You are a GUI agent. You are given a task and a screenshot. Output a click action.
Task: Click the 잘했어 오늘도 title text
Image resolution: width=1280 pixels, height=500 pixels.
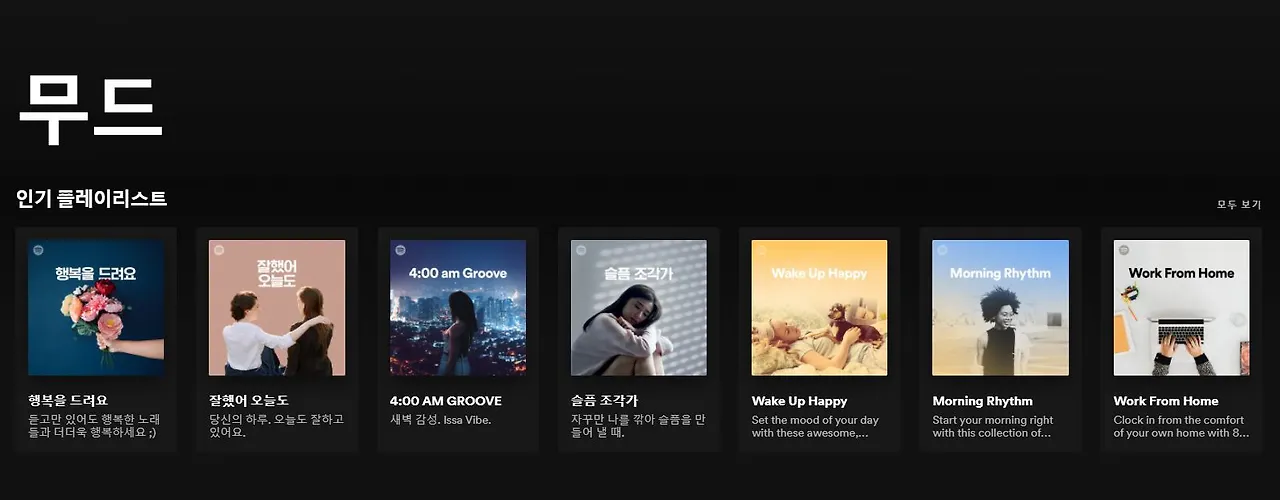coord(249,401)
